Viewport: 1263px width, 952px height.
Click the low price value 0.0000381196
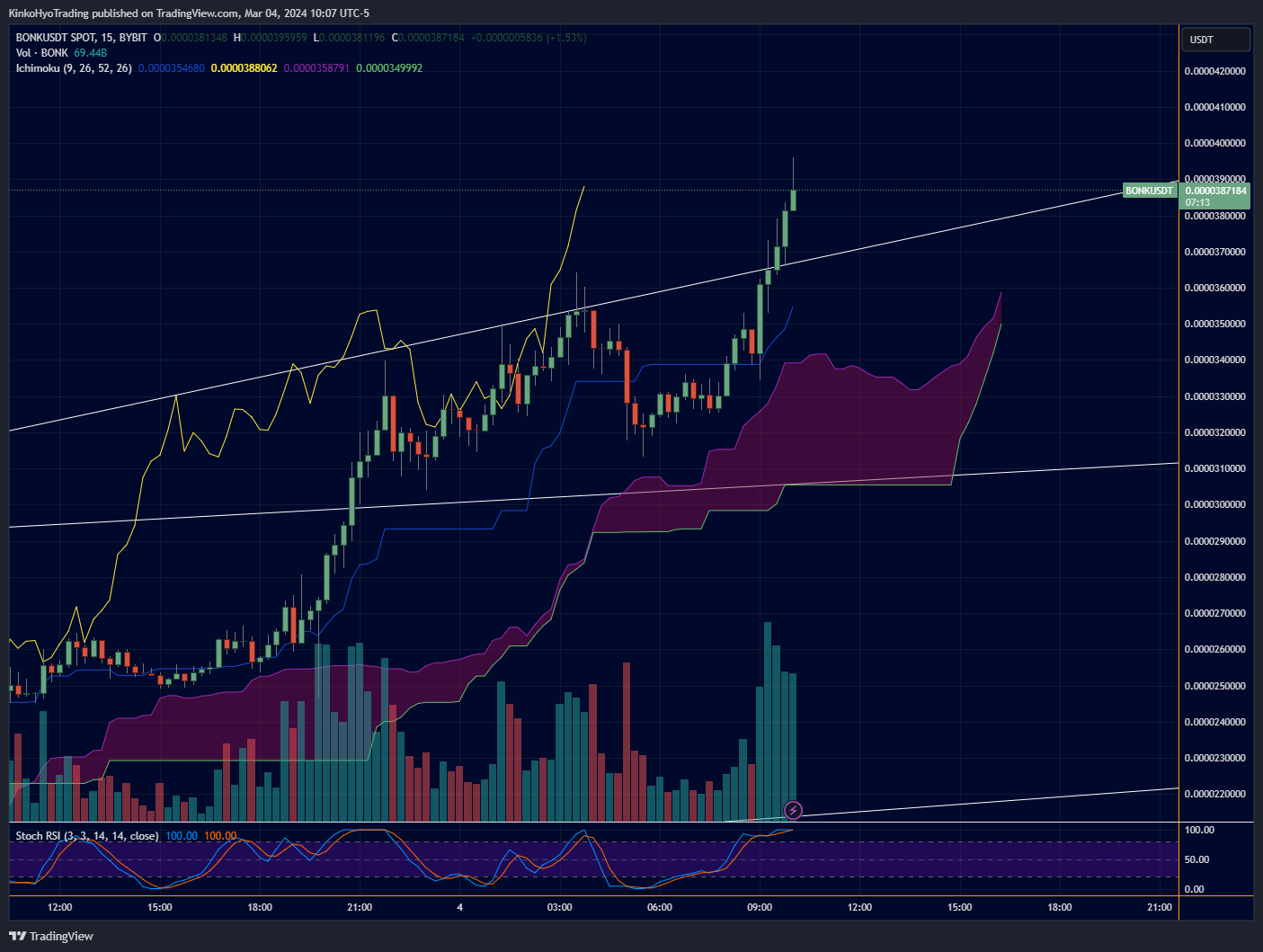pos(352,38)
